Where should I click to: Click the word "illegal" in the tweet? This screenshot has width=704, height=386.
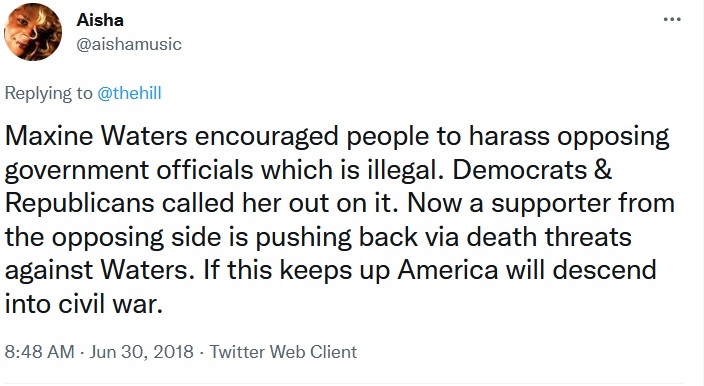tap(404, 169)
